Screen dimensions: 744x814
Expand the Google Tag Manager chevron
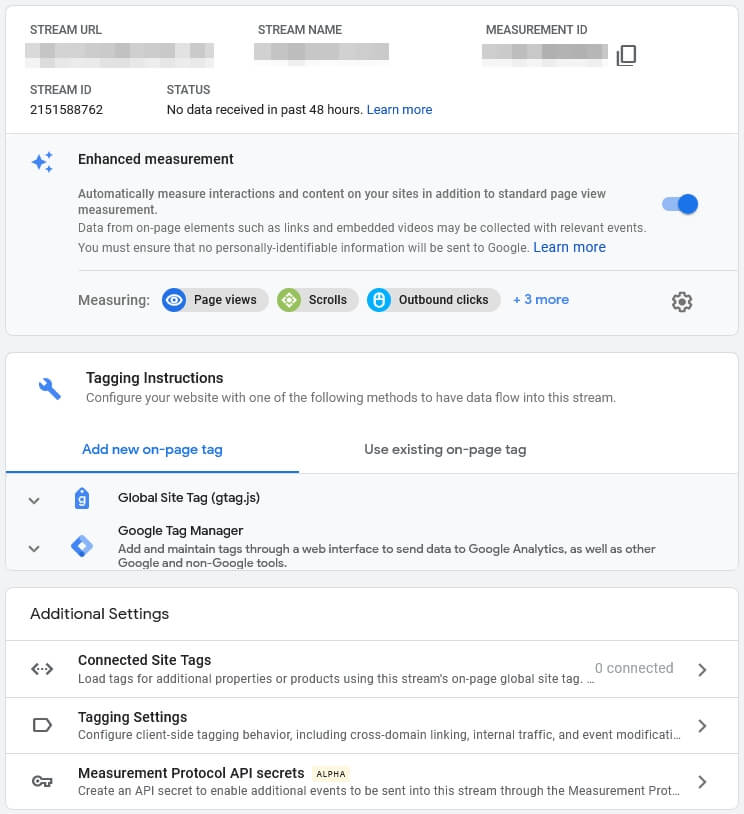click(x=34, y=548)
